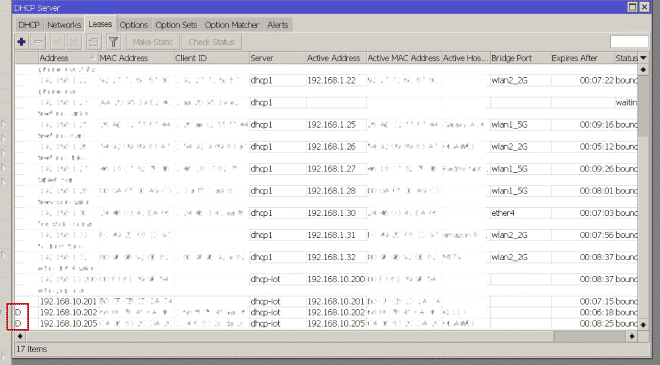
Task: Click the Make Static button
Action: 153,42
